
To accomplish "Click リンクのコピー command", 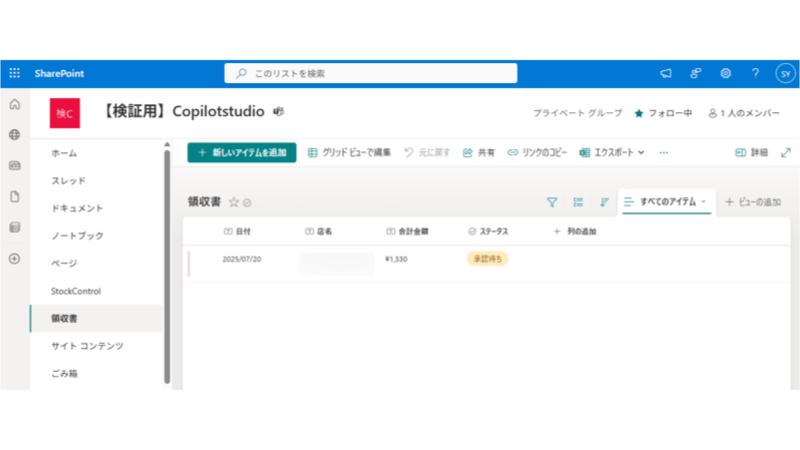I will [537, 153].
